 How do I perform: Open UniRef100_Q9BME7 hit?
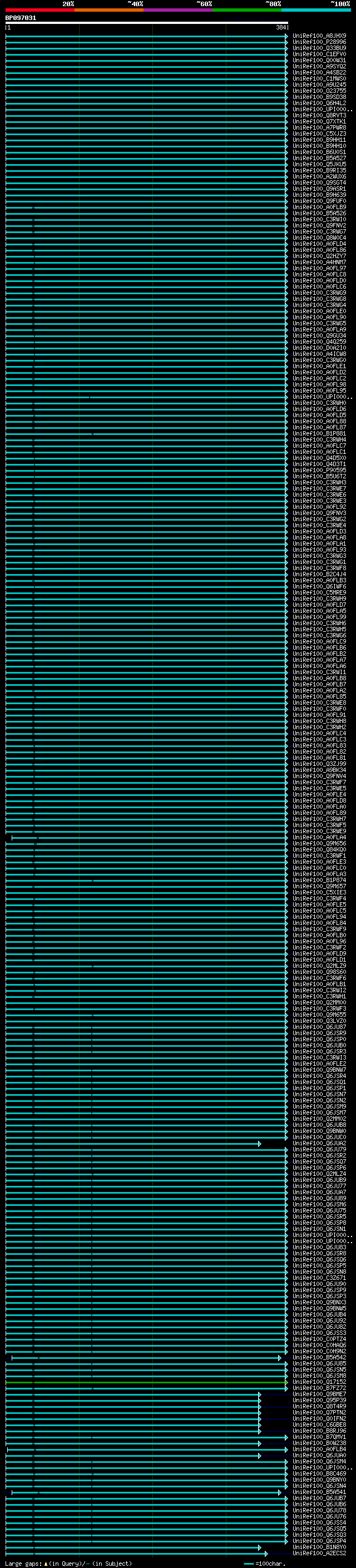click(x=319, y=1394)
